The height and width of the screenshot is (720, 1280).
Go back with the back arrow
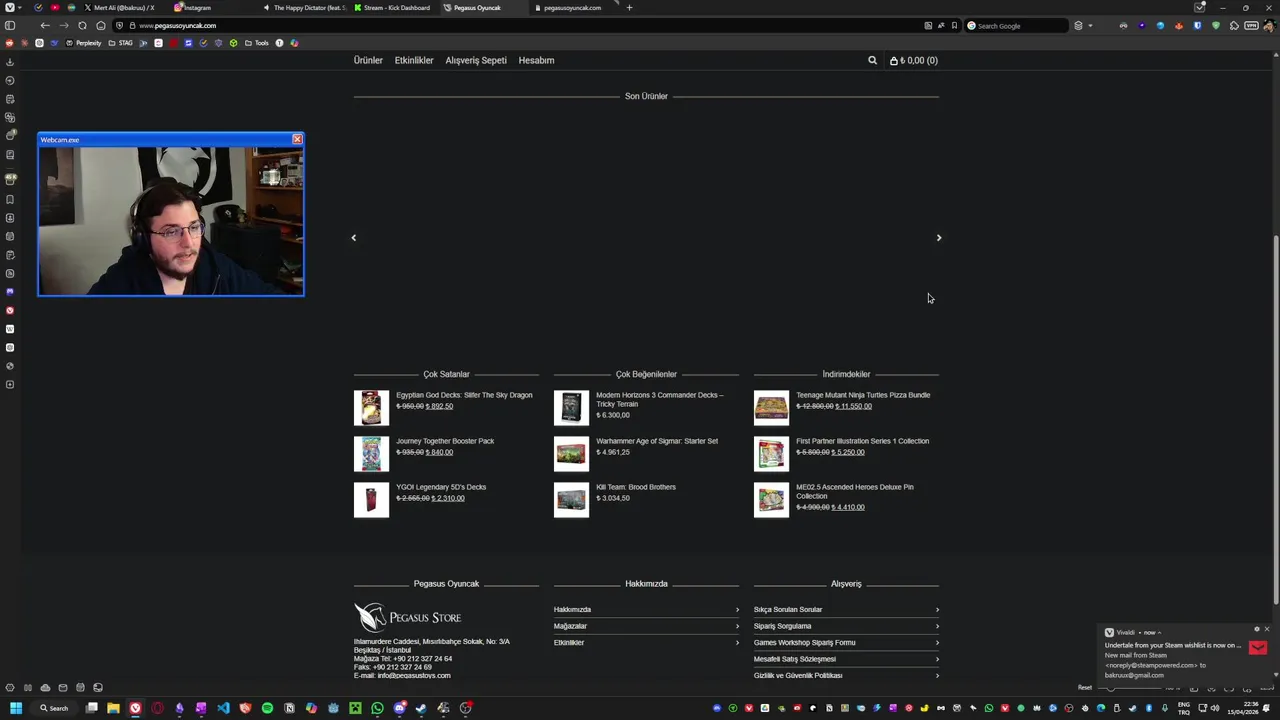pos(45,26)
